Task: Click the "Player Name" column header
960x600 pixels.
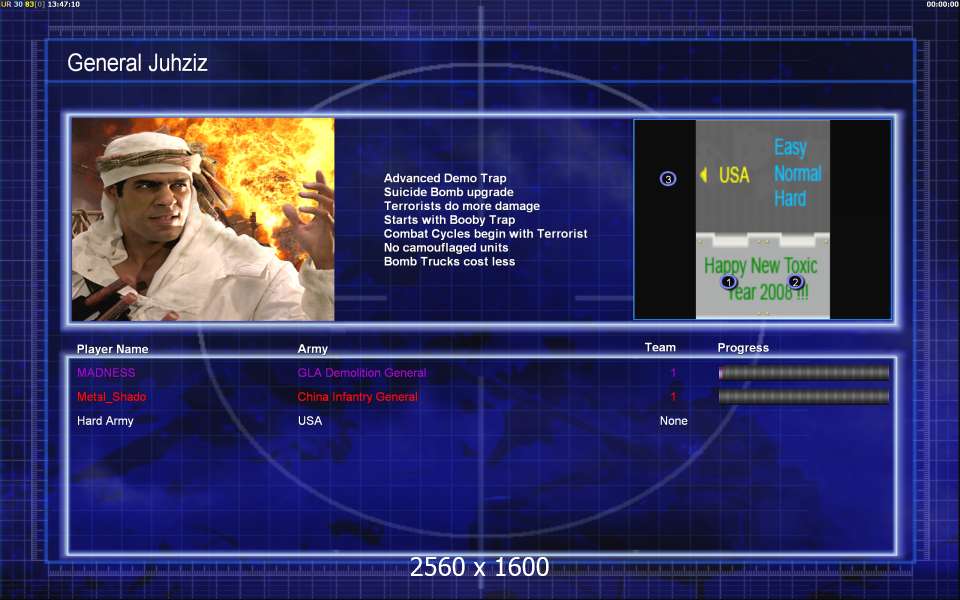Action: coord(113,349)
